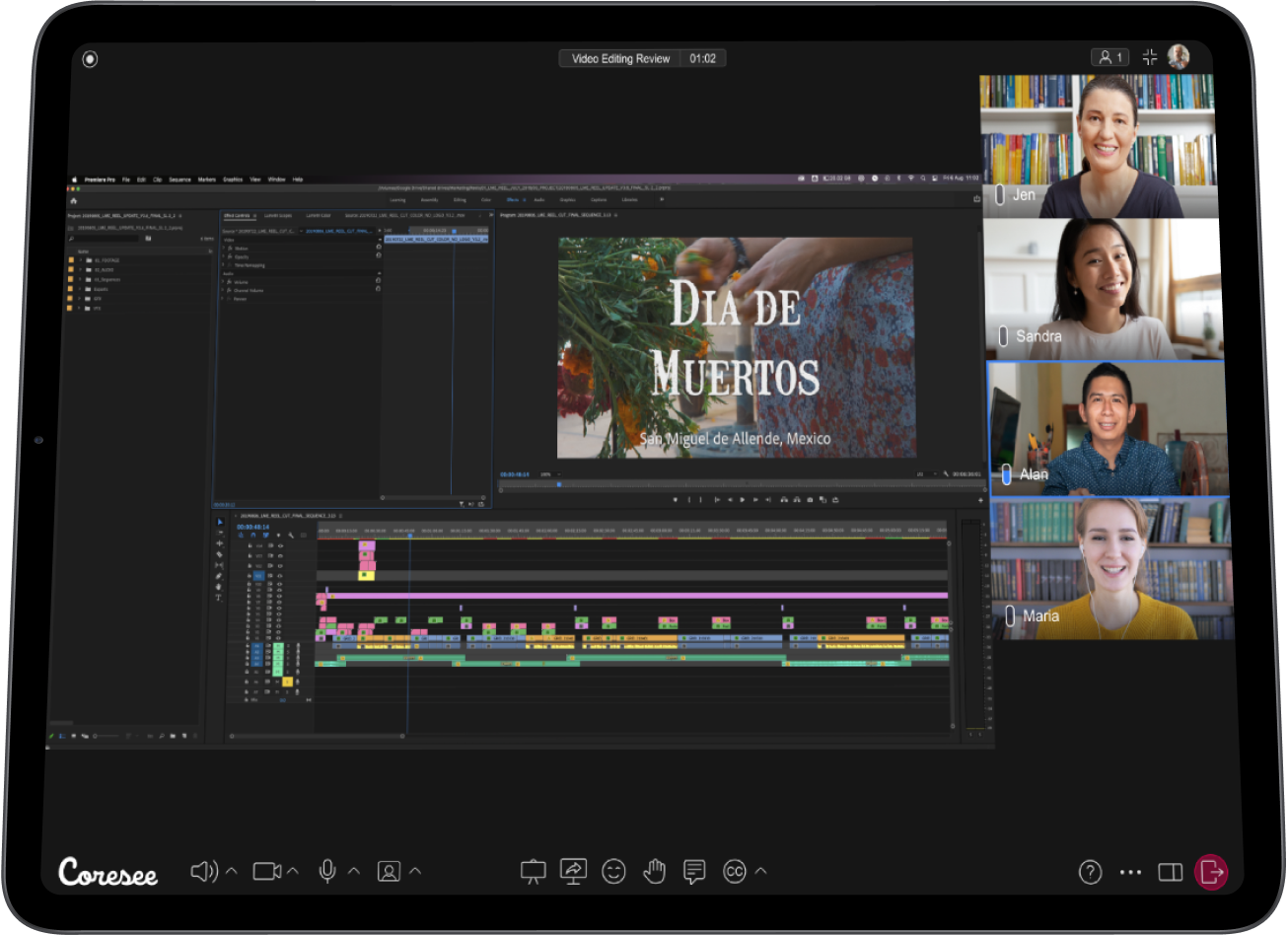Open the Sequence menu in Premiere Pro
Screen dimensions: 1288x935
click(179, 180)
